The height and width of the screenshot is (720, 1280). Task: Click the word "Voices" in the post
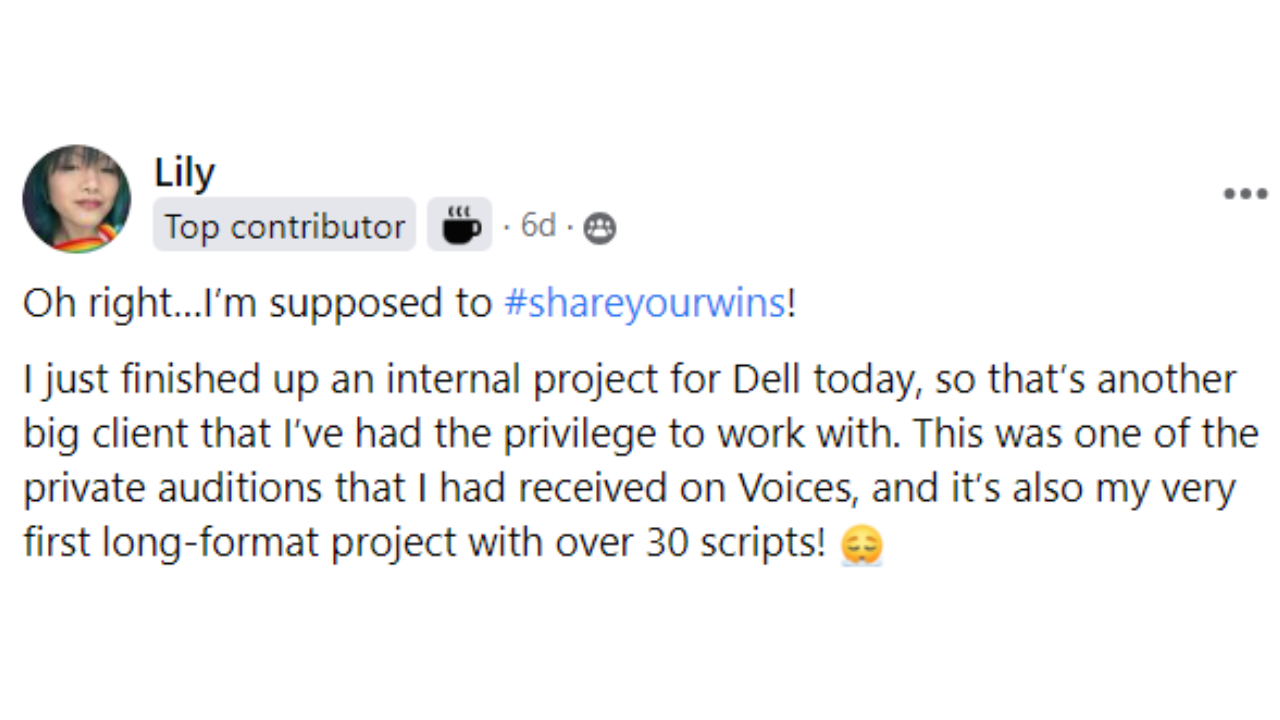[x=799, y=488]
